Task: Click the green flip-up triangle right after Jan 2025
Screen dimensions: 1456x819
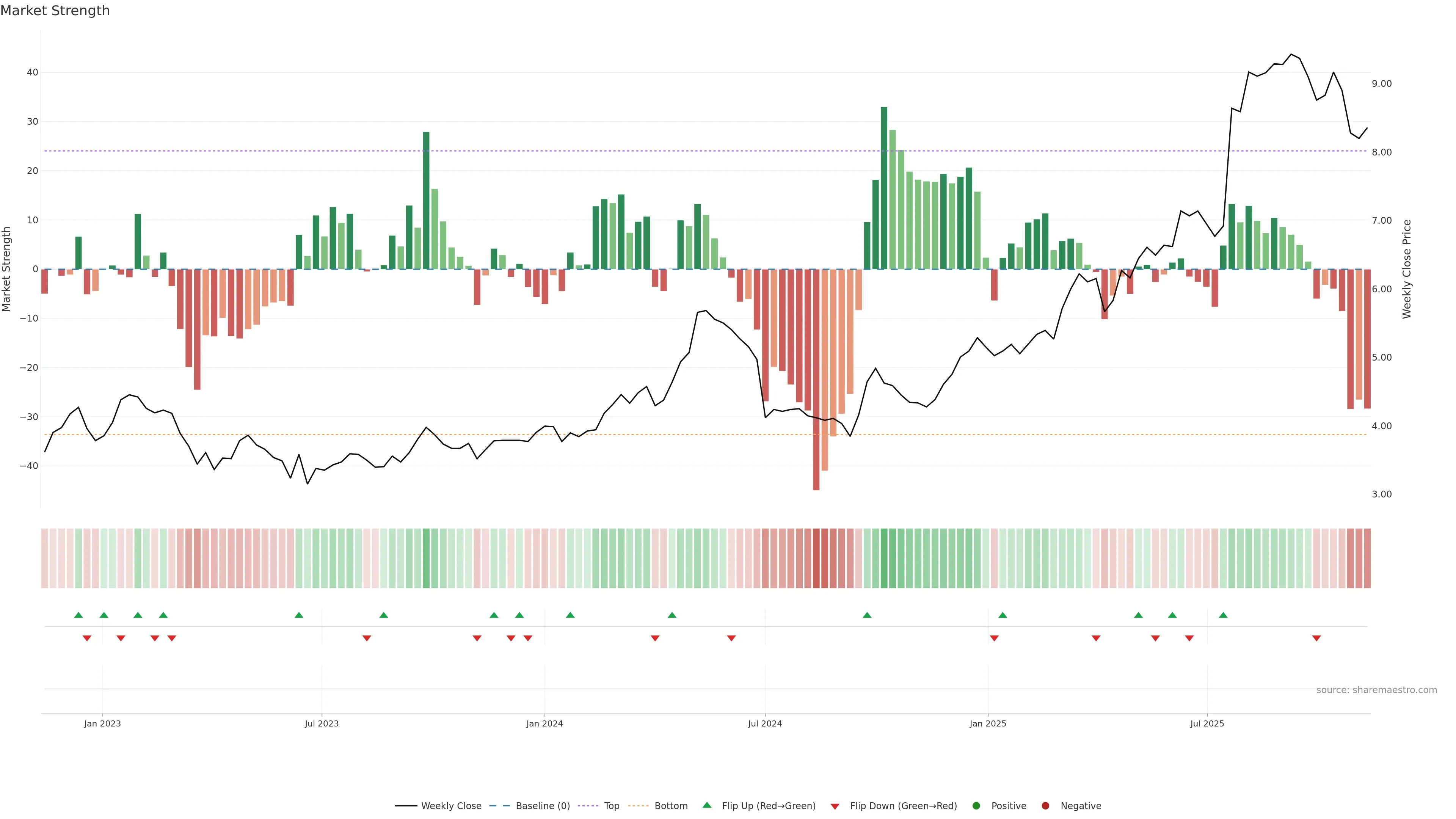Action: 1003,615
